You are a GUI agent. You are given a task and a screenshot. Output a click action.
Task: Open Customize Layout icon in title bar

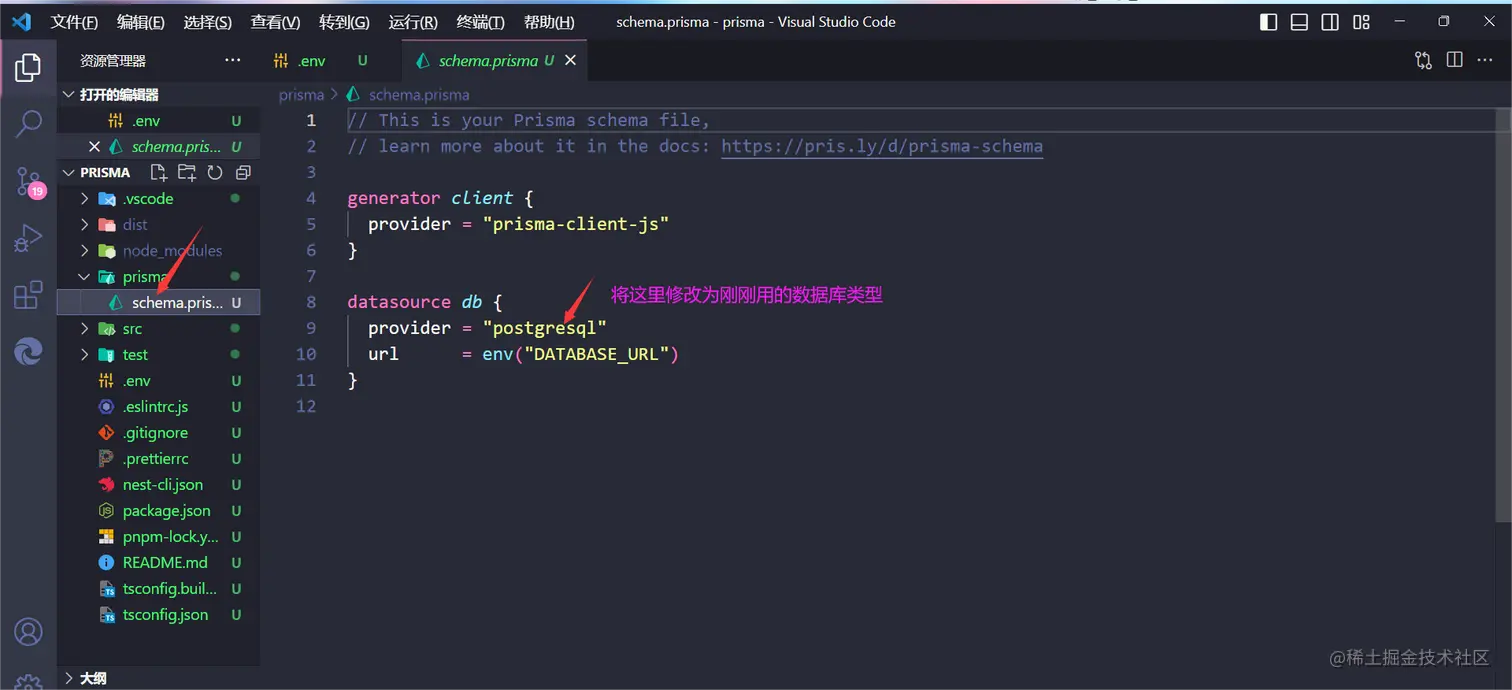tap(1361, 22)
